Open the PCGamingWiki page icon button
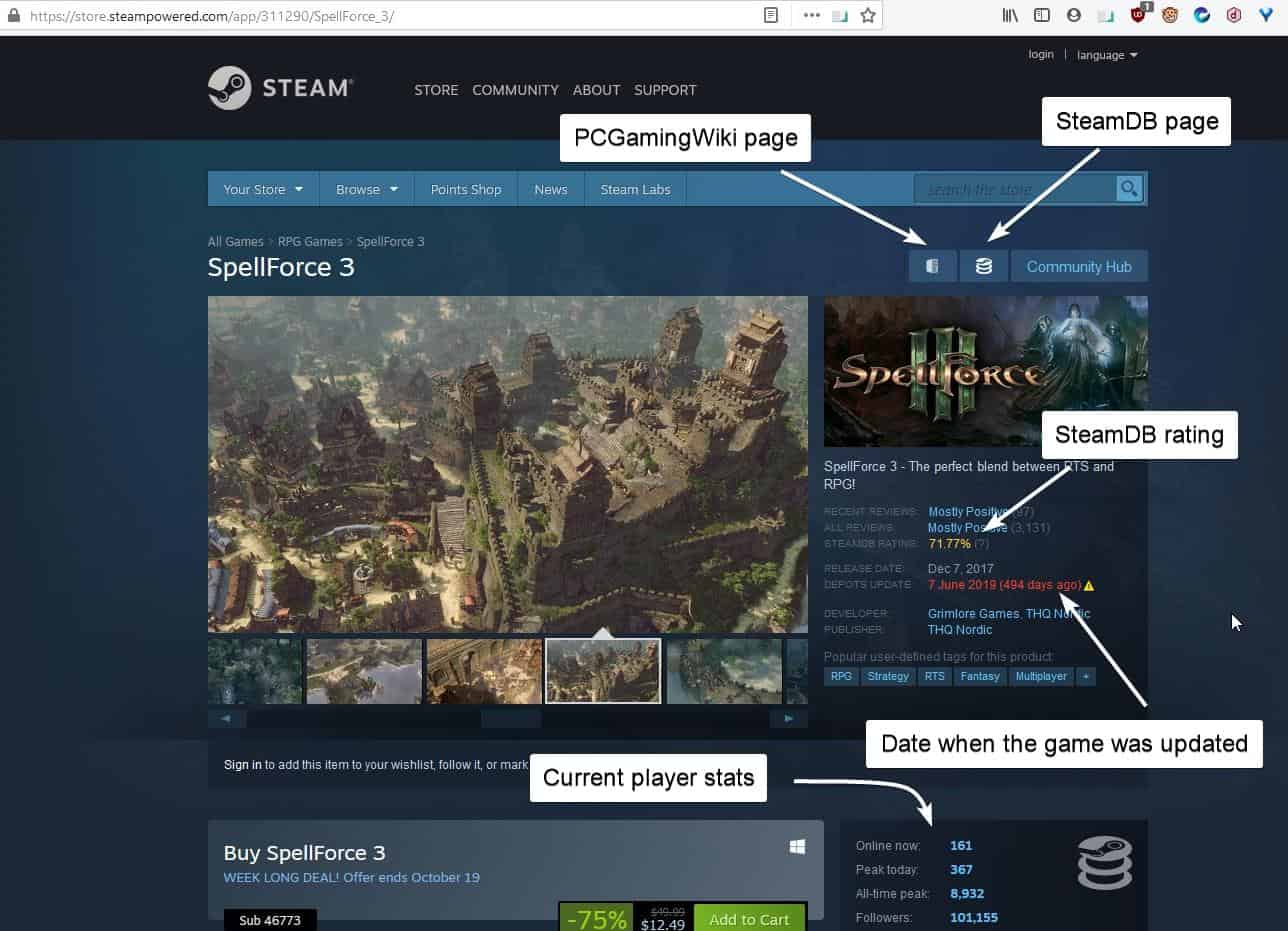 tap(932, 266)
